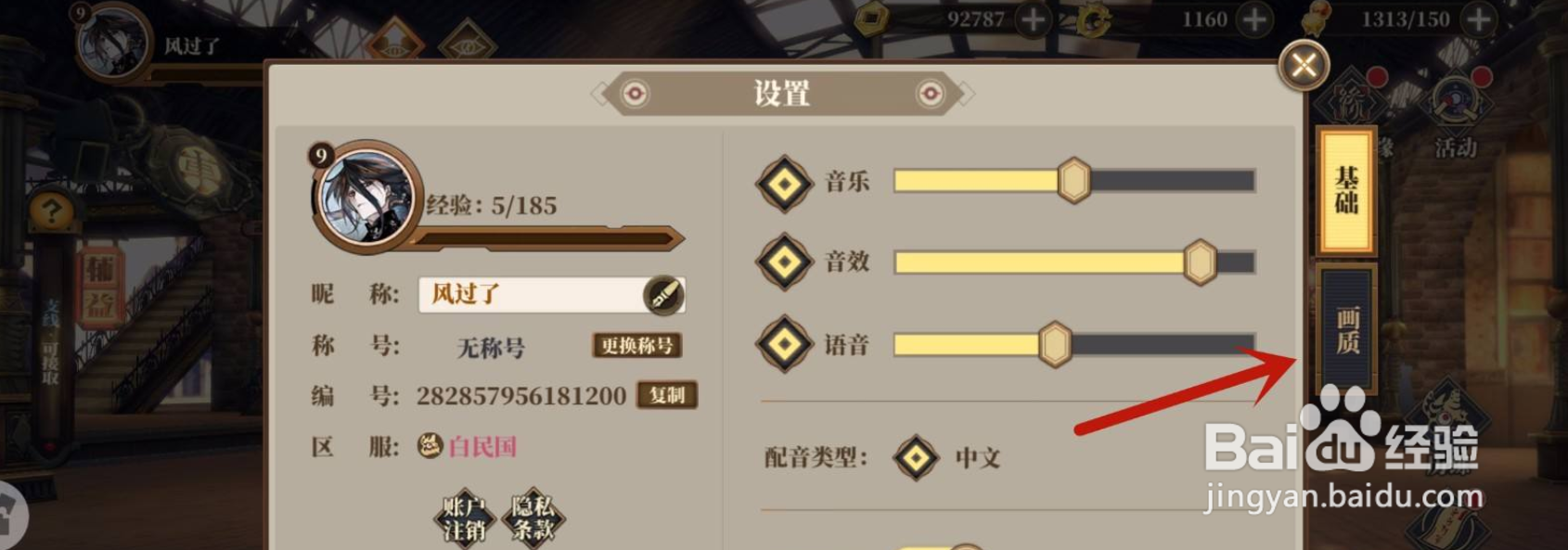Image resolution: width=1568 pixels, height=550 pixels.
Task: Toggle the 音效 diamond switch
Action: coord(785,262)
